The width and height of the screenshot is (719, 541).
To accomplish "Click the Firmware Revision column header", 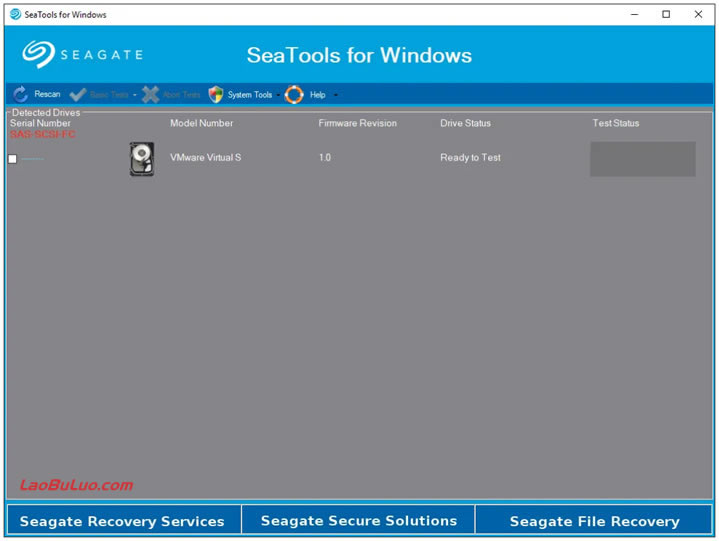I will pyautogui.click(x=357, y=123).
